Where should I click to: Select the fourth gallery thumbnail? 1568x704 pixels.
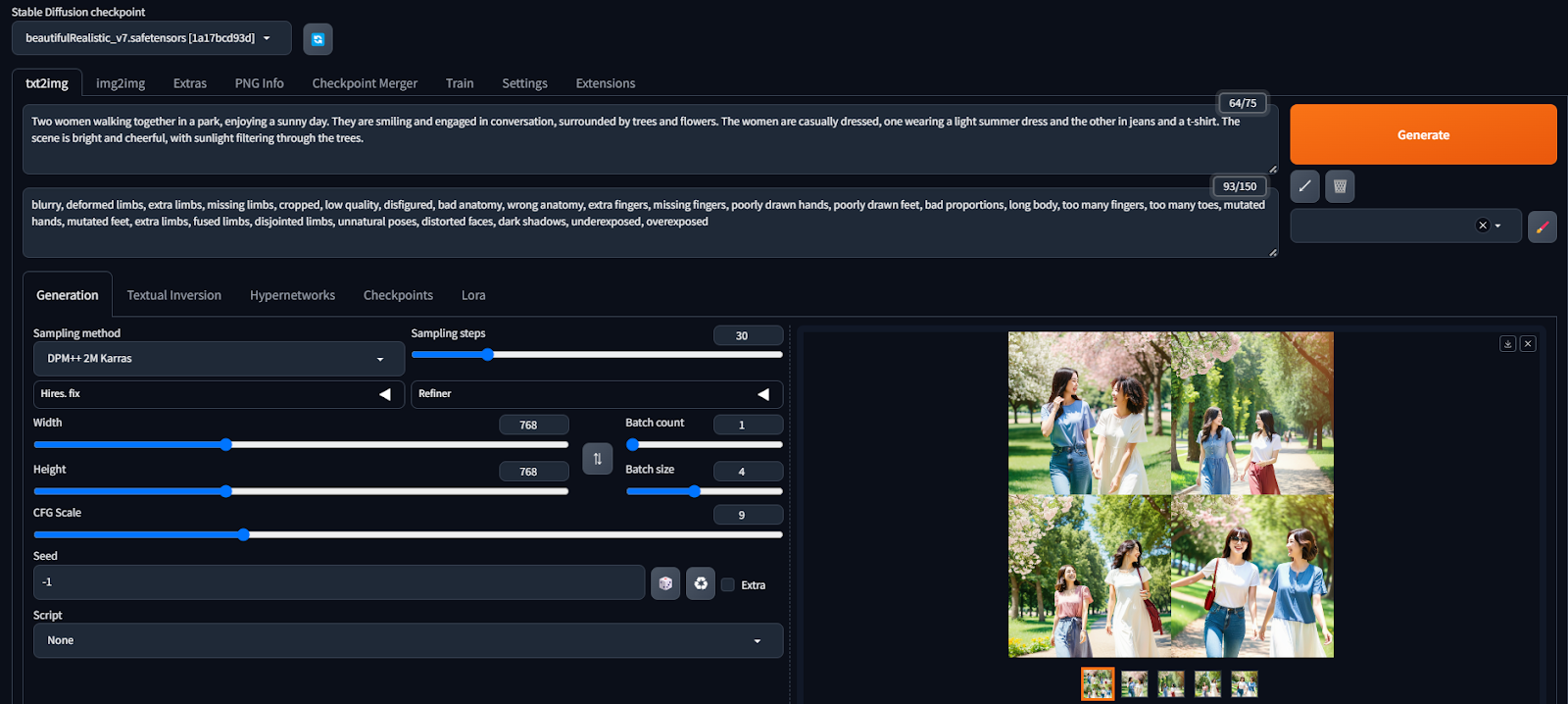[x=1207, y=683]
